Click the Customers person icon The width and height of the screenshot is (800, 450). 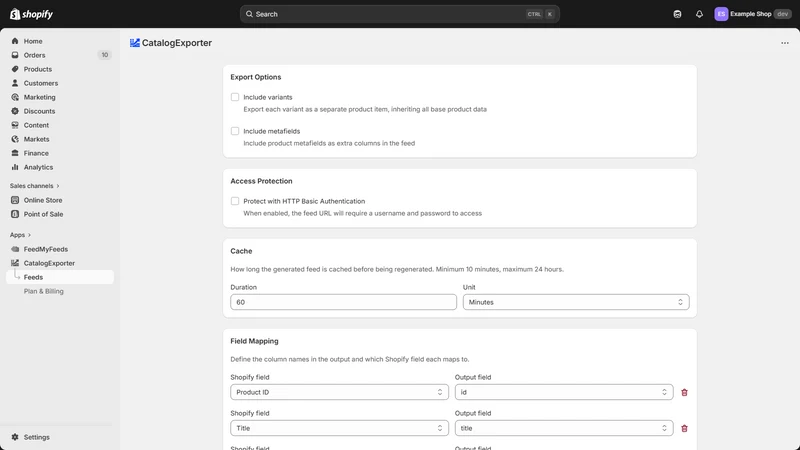(x=15, y=83)
